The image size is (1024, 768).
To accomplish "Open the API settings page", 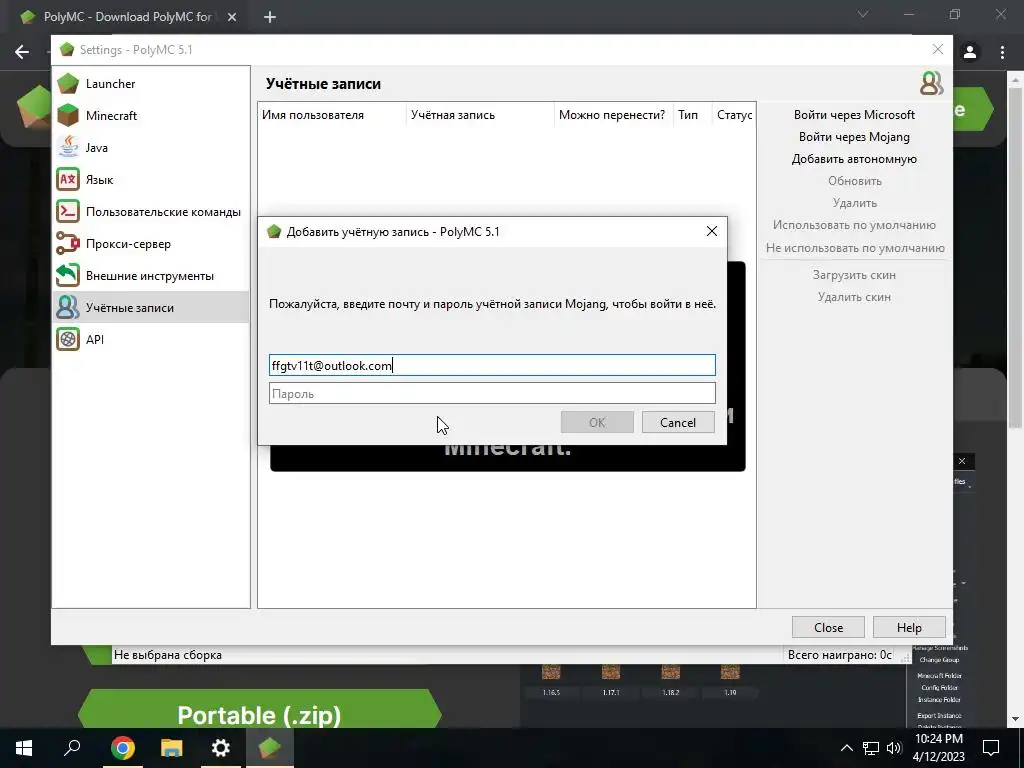I will [151, 340].
